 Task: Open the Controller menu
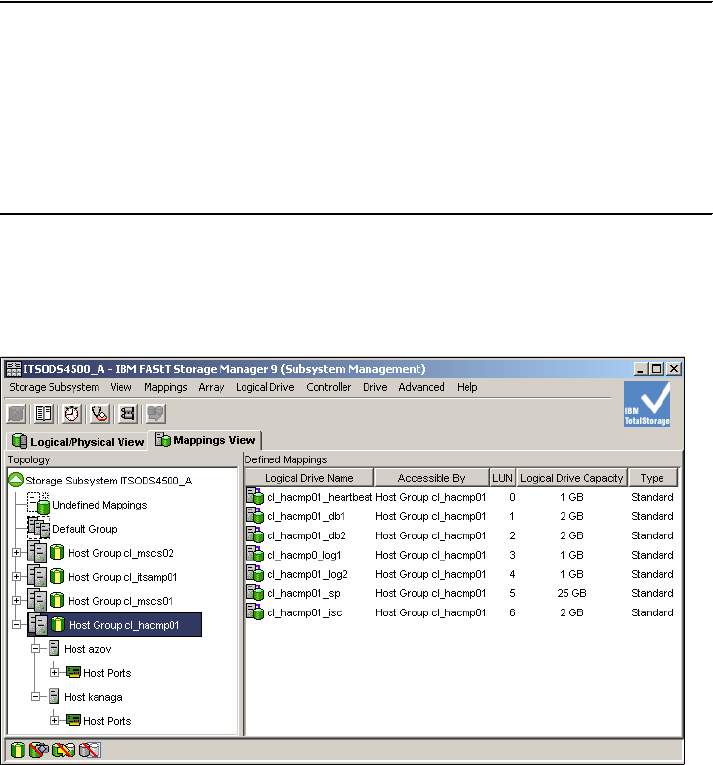328,387
